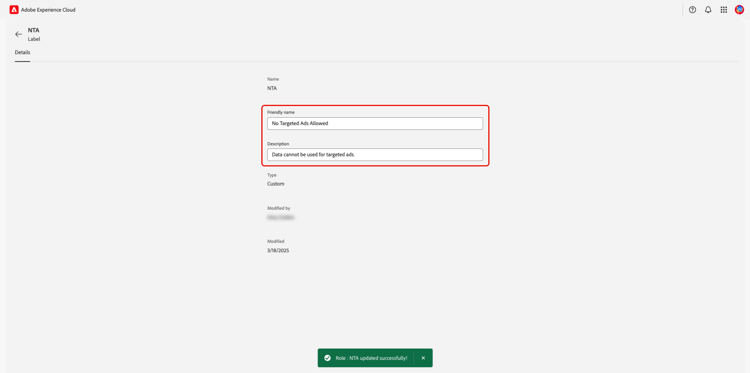Image resolution: width=750 pixels, height=373 pixels.
Task: Click the success checkmark icon in toast
Action: point(327,358)
